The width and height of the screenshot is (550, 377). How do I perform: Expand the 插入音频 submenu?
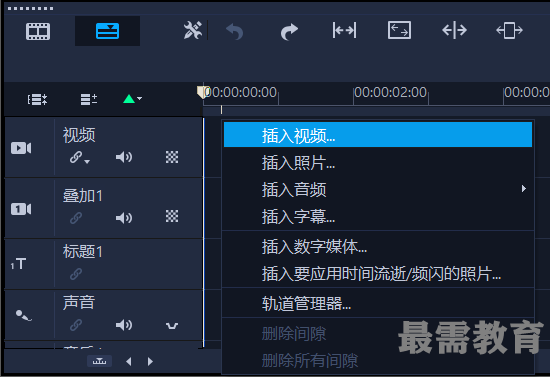point(378,189)
